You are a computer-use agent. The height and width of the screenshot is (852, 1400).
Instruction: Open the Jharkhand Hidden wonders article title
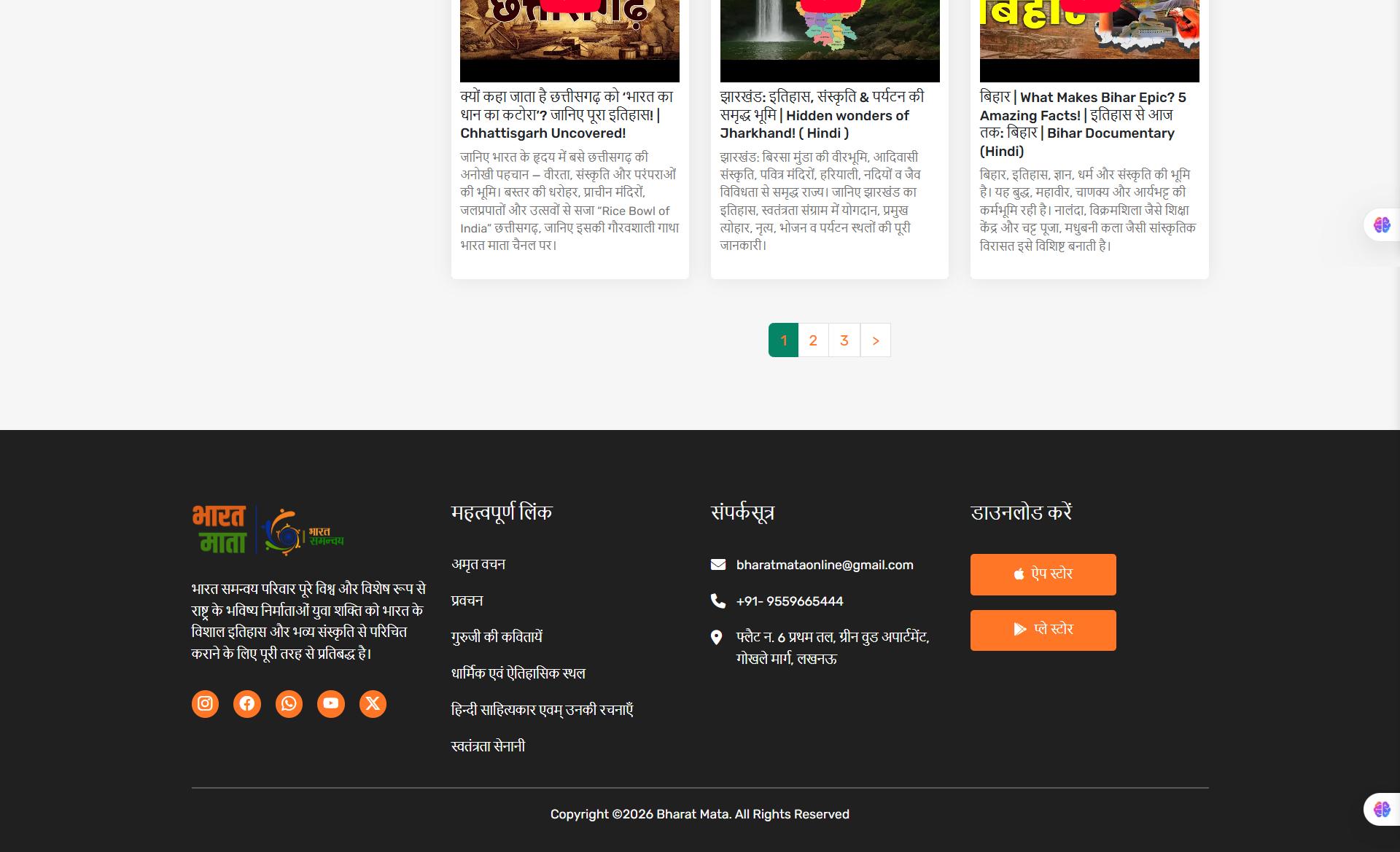coord(822,115)
